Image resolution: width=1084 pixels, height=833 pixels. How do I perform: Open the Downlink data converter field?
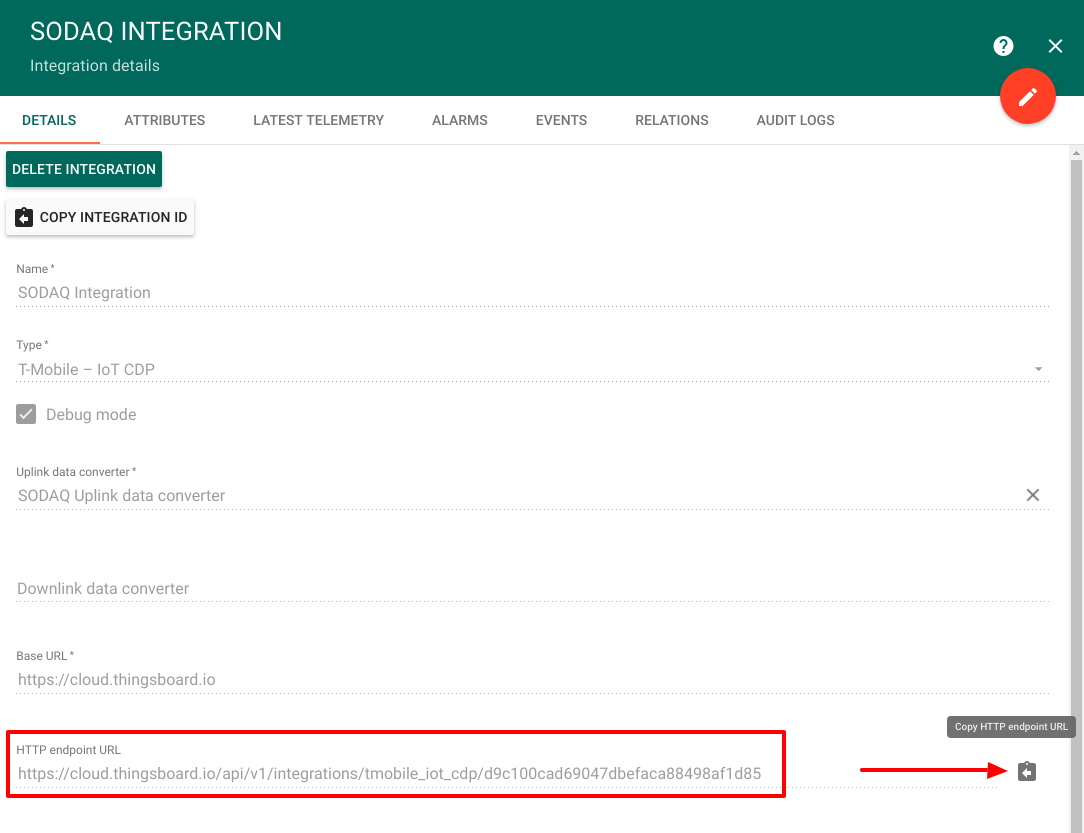pyautogui.click(x=500, y=588)
